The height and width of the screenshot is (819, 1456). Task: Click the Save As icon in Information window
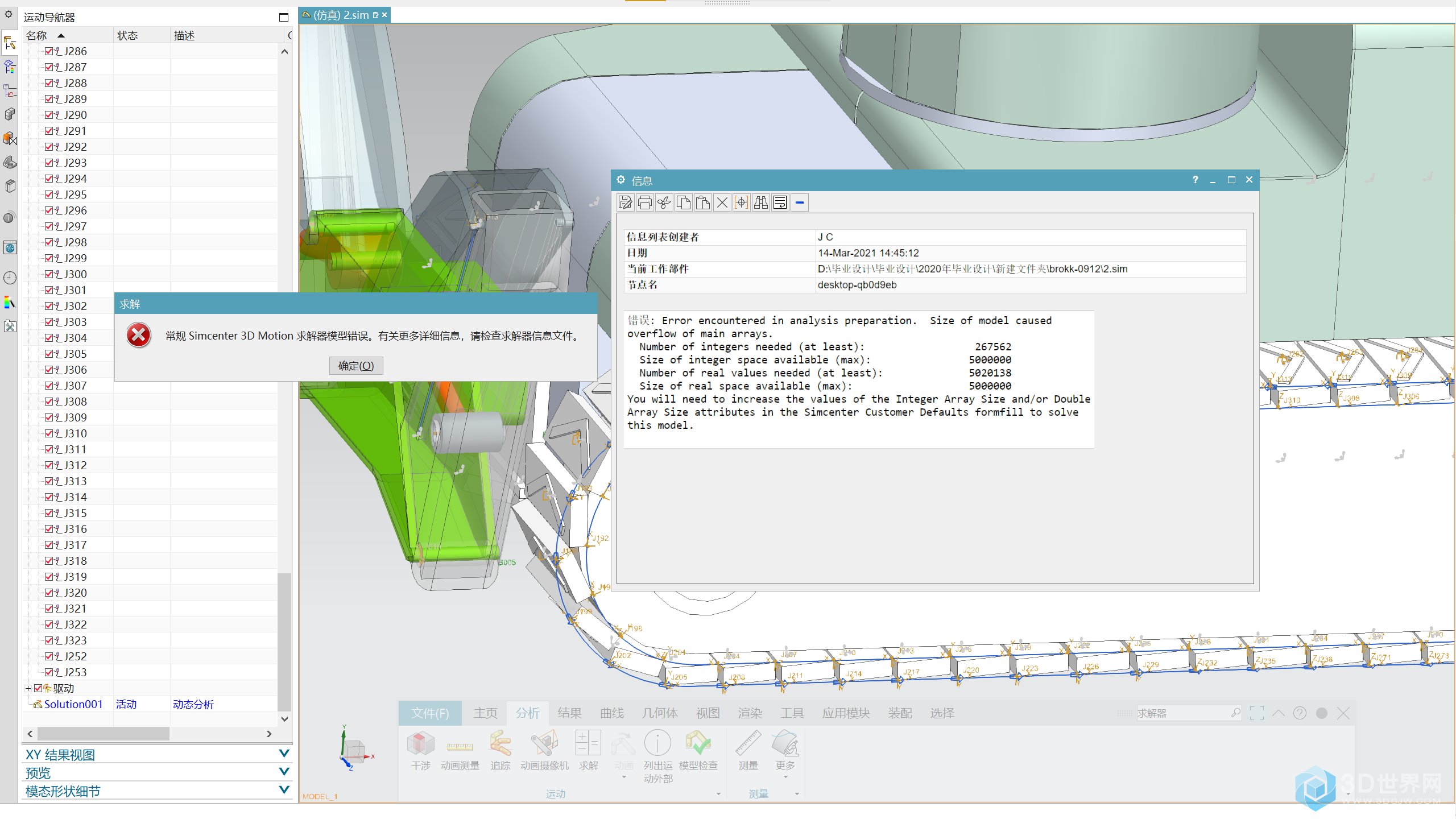pyautogui.click(x=625, y=202)
